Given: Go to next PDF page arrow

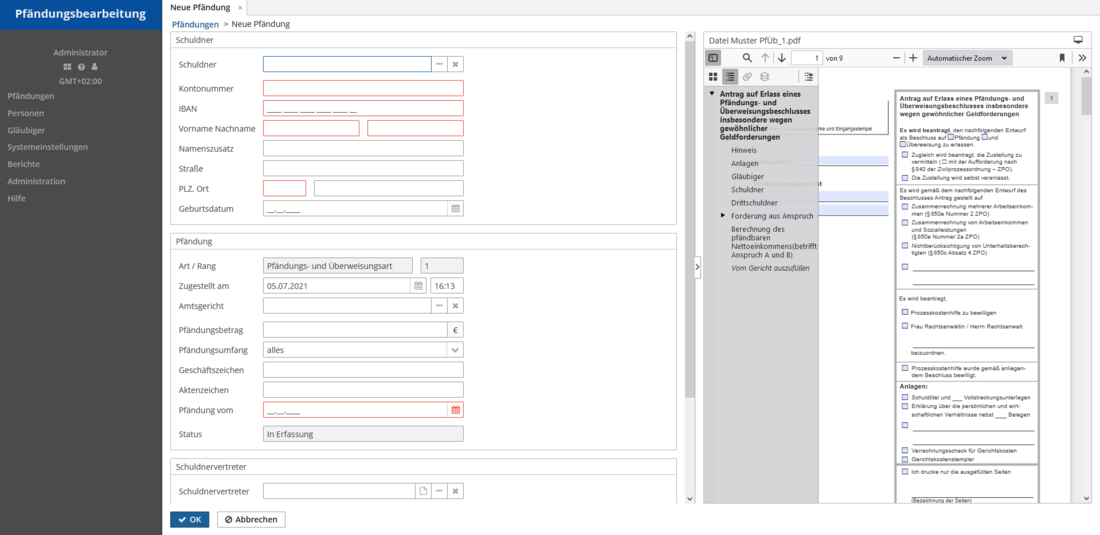Looking at the screenshot, I should [x=782, y=58].
